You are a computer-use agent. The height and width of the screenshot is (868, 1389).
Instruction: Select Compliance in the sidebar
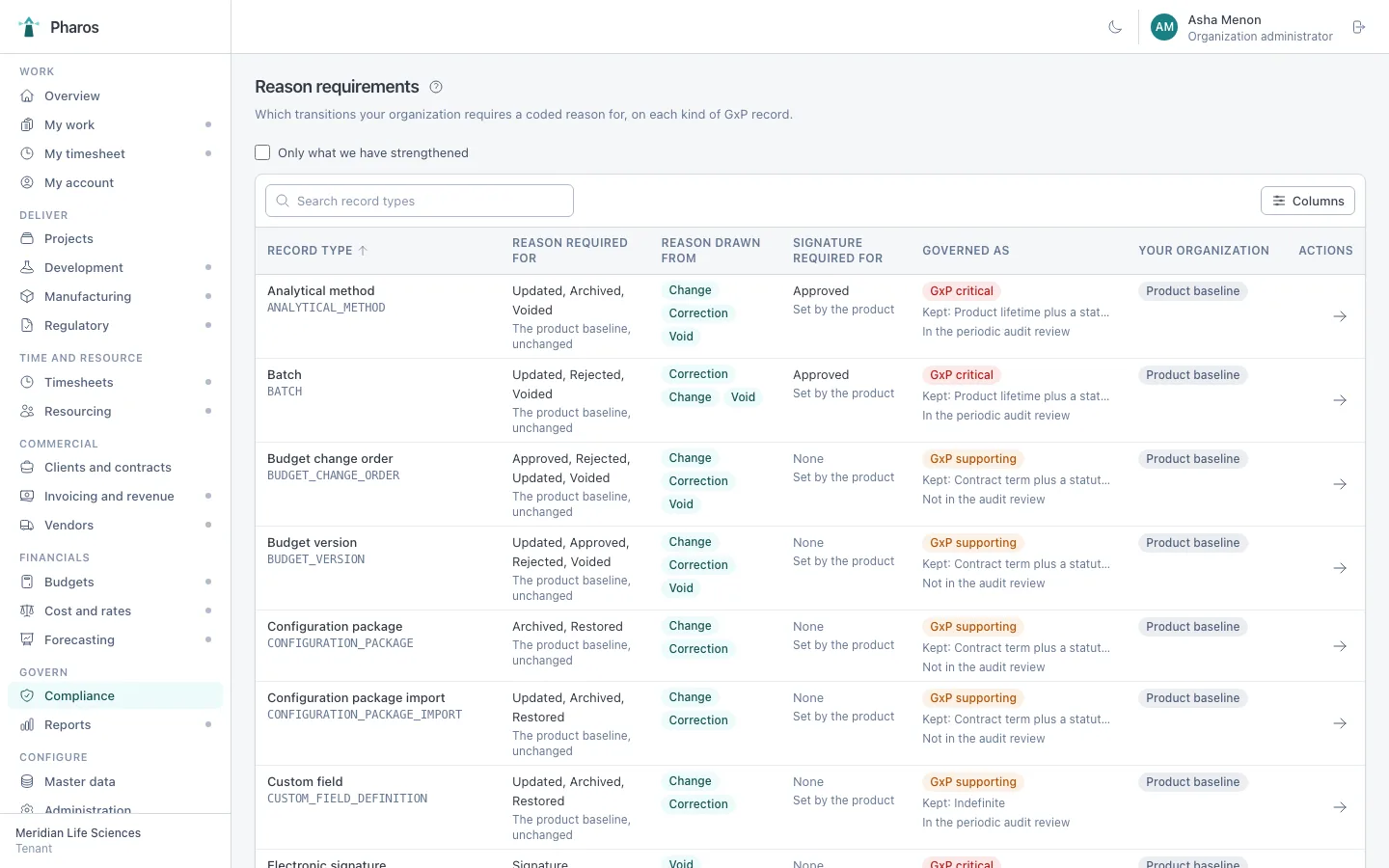[x=115, y=695]
